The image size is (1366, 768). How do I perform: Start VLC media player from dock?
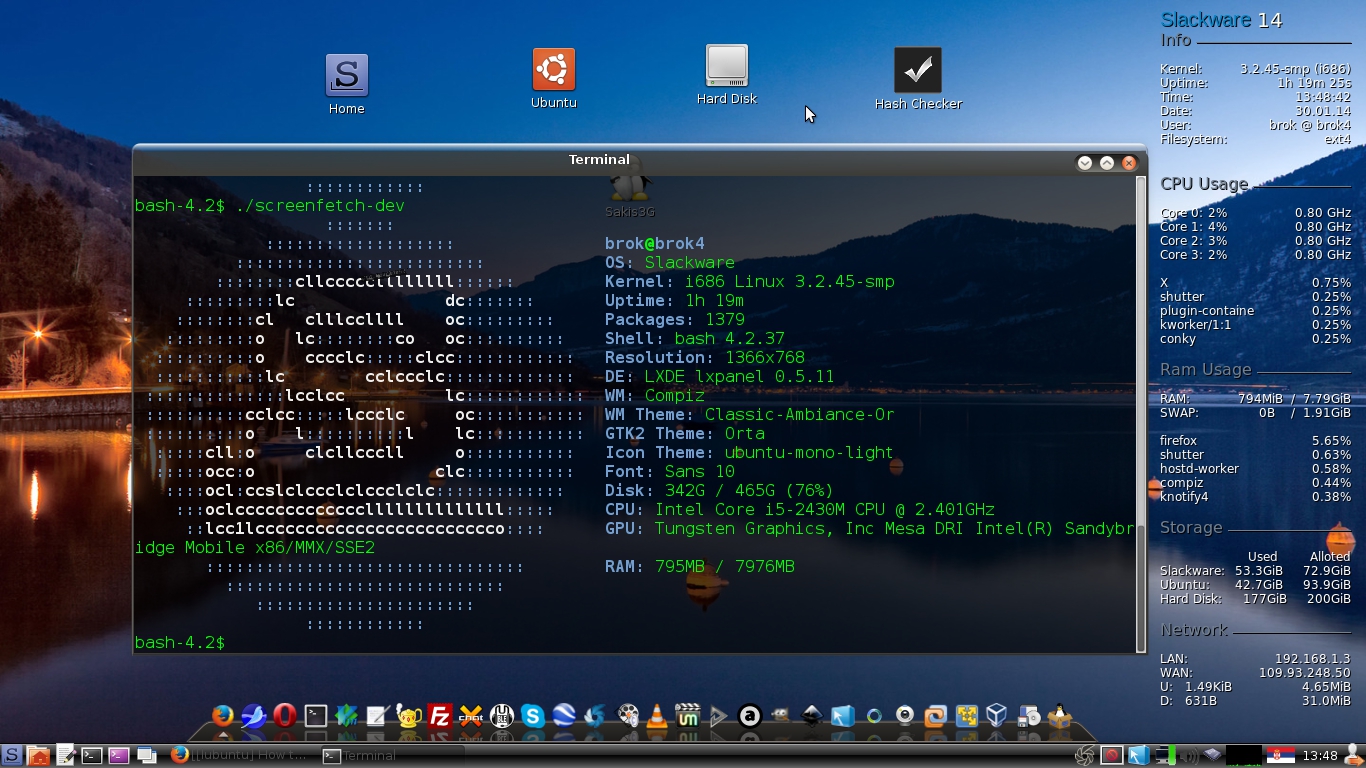point(657,715)
